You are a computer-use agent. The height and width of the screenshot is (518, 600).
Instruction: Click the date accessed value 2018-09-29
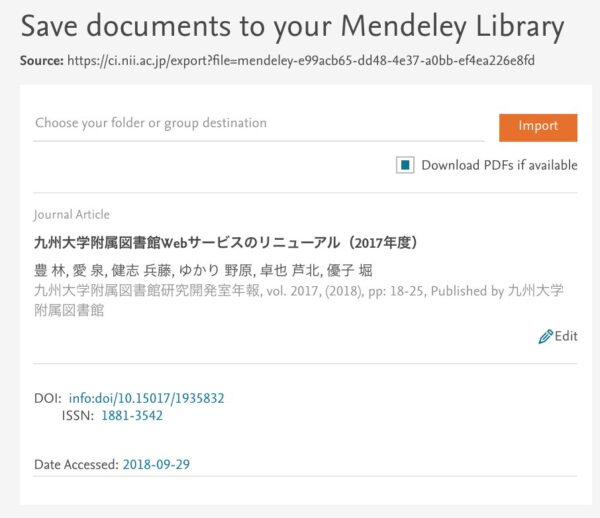click(x=156, y=465)
